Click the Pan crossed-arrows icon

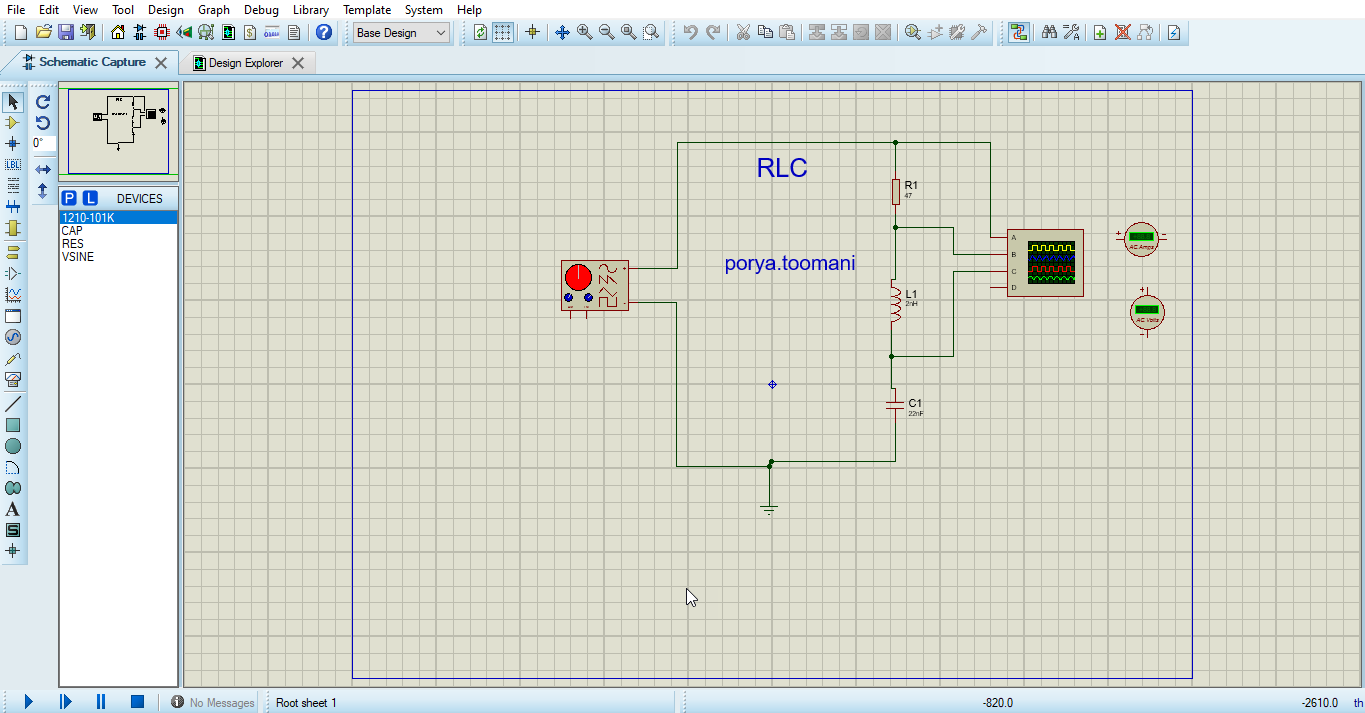click(x=562, y=32)
